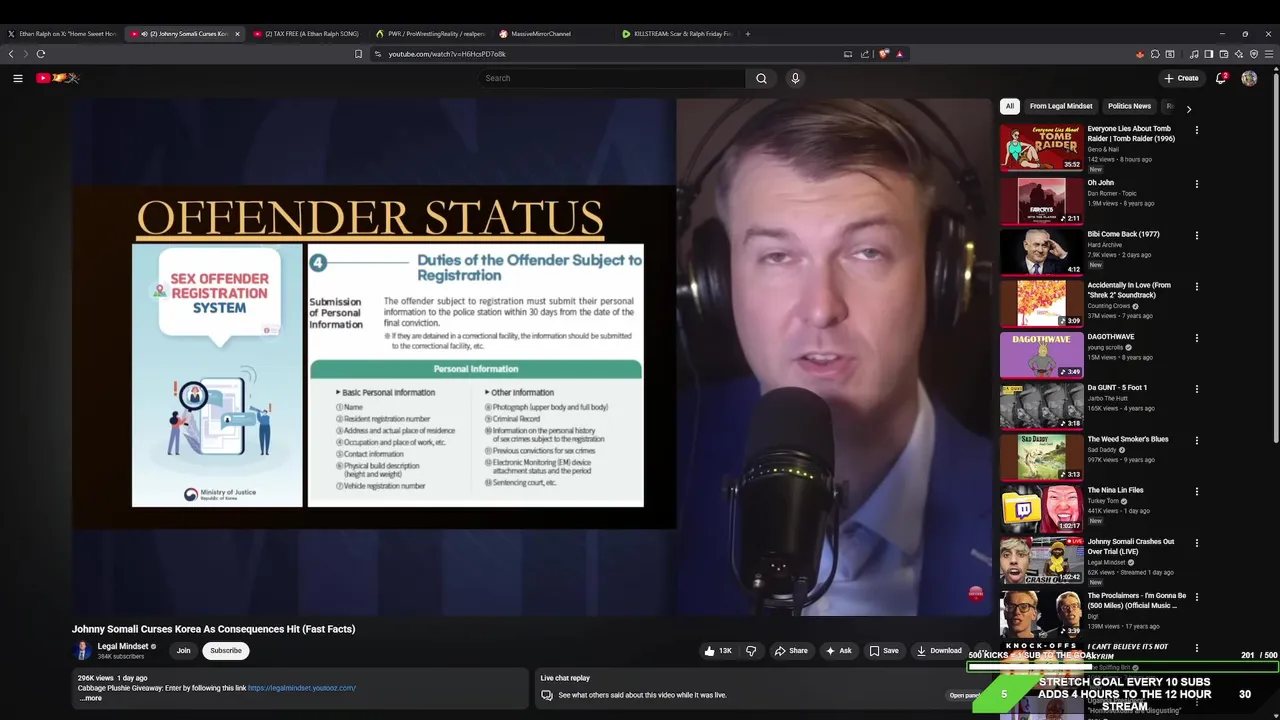1280x720 pixels.
Task: Click the main video player
Action: 532,357
